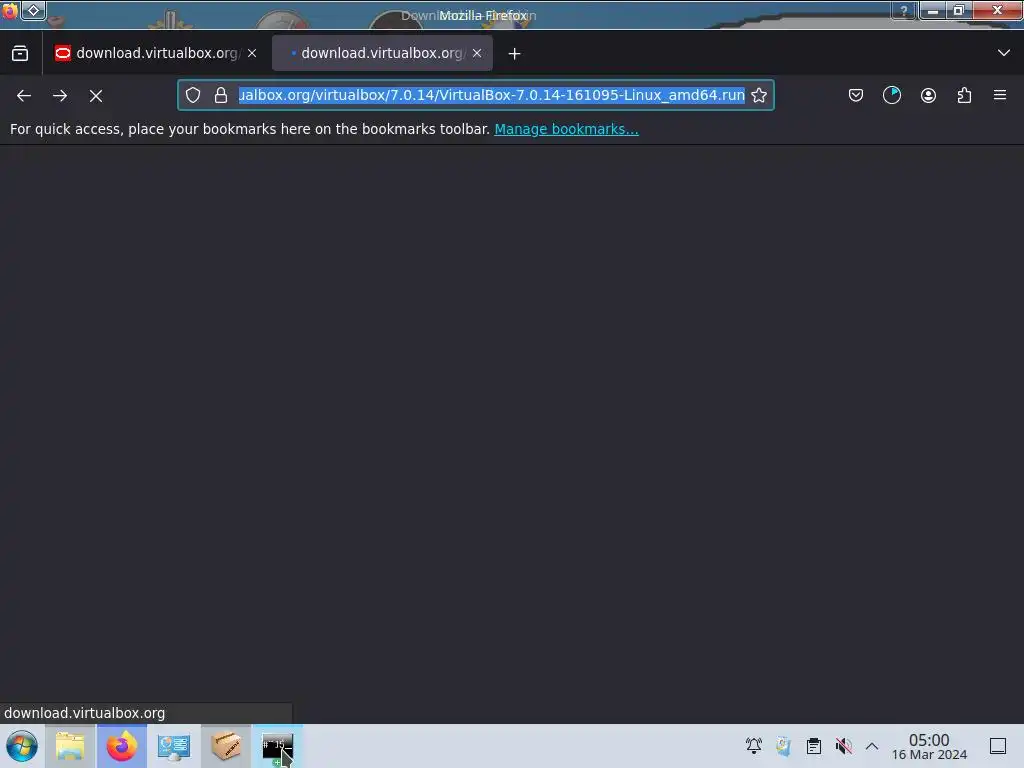The width and height of the screenshot is (1024, 768).
Task: Close the second loading tab
Action: pyautogui.click(x=477, y=54)
